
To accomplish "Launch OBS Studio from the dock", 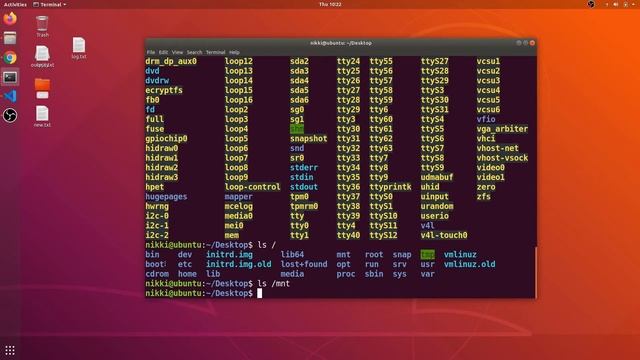I will coord(10,116).
